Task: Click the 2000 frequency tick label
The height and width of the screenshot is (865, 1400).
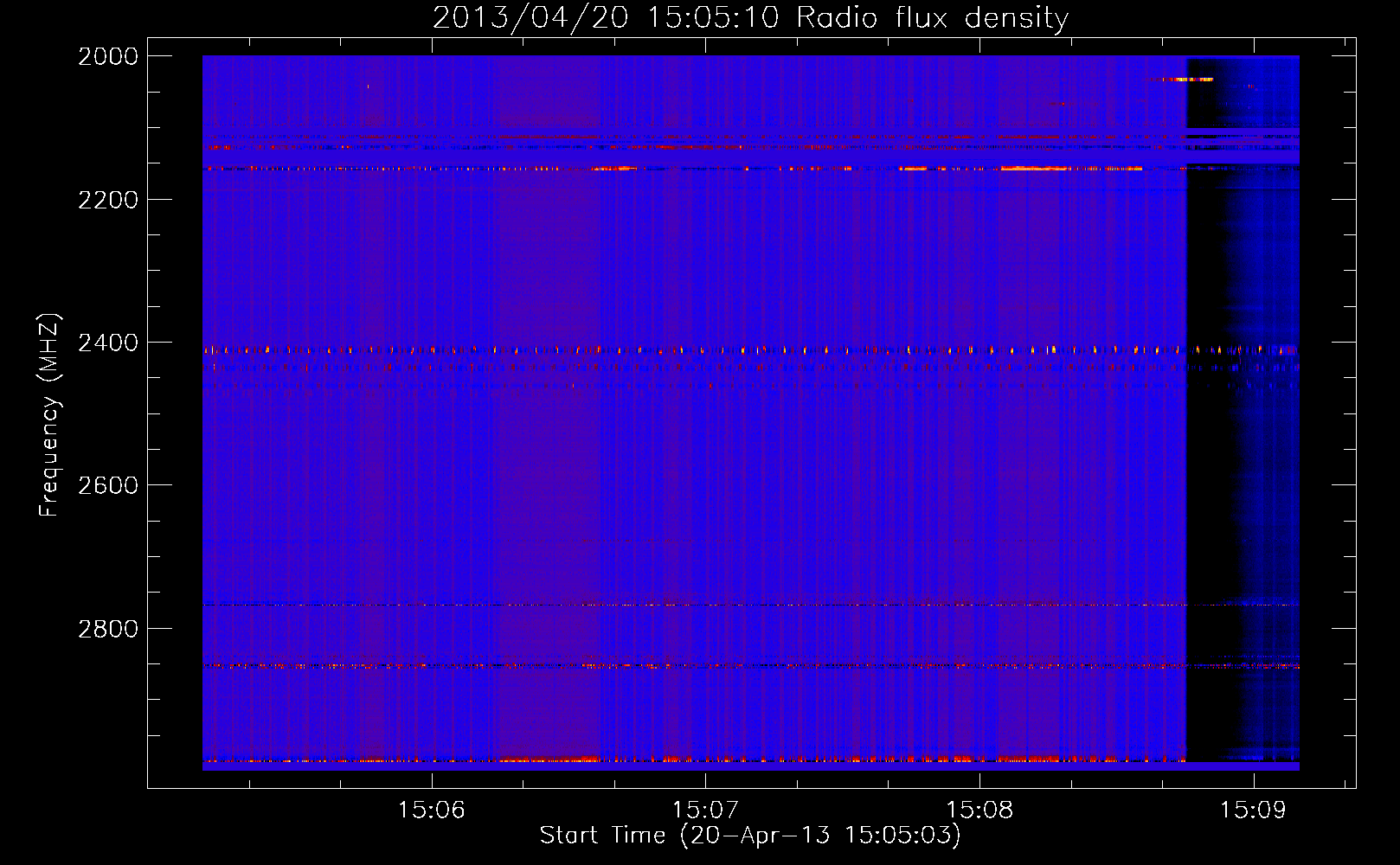Action: (x=108, y=56)
